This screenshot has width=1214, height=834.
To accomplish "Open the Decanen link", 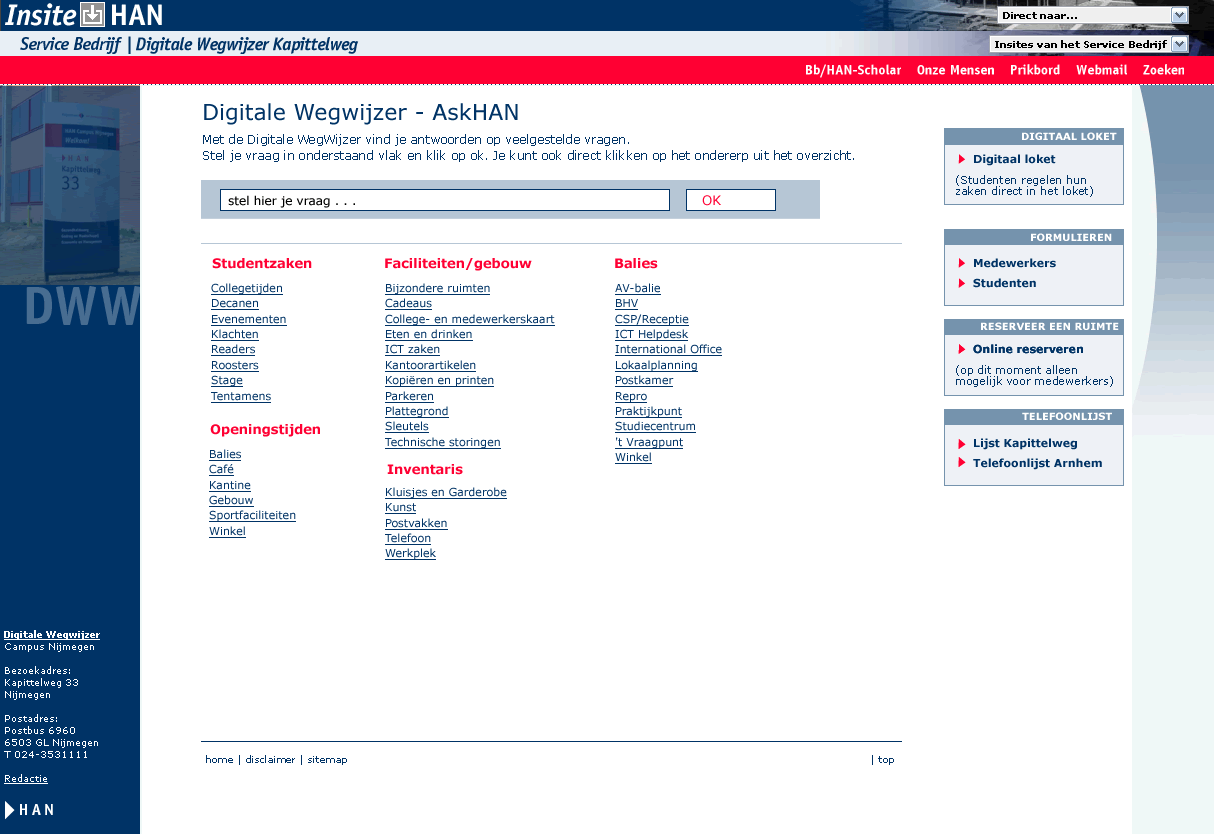I will click(235, 304).
